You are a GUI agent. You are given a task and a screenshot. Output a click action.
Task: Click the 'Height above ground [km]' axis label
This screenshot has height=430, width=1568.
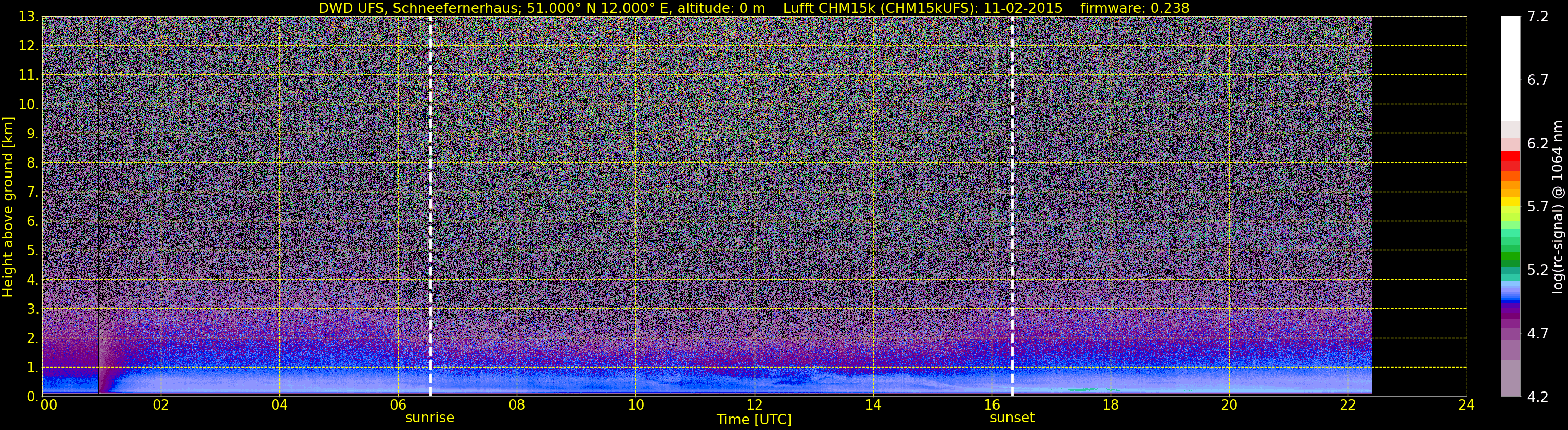pyautogui.click(x=8, y=207)
